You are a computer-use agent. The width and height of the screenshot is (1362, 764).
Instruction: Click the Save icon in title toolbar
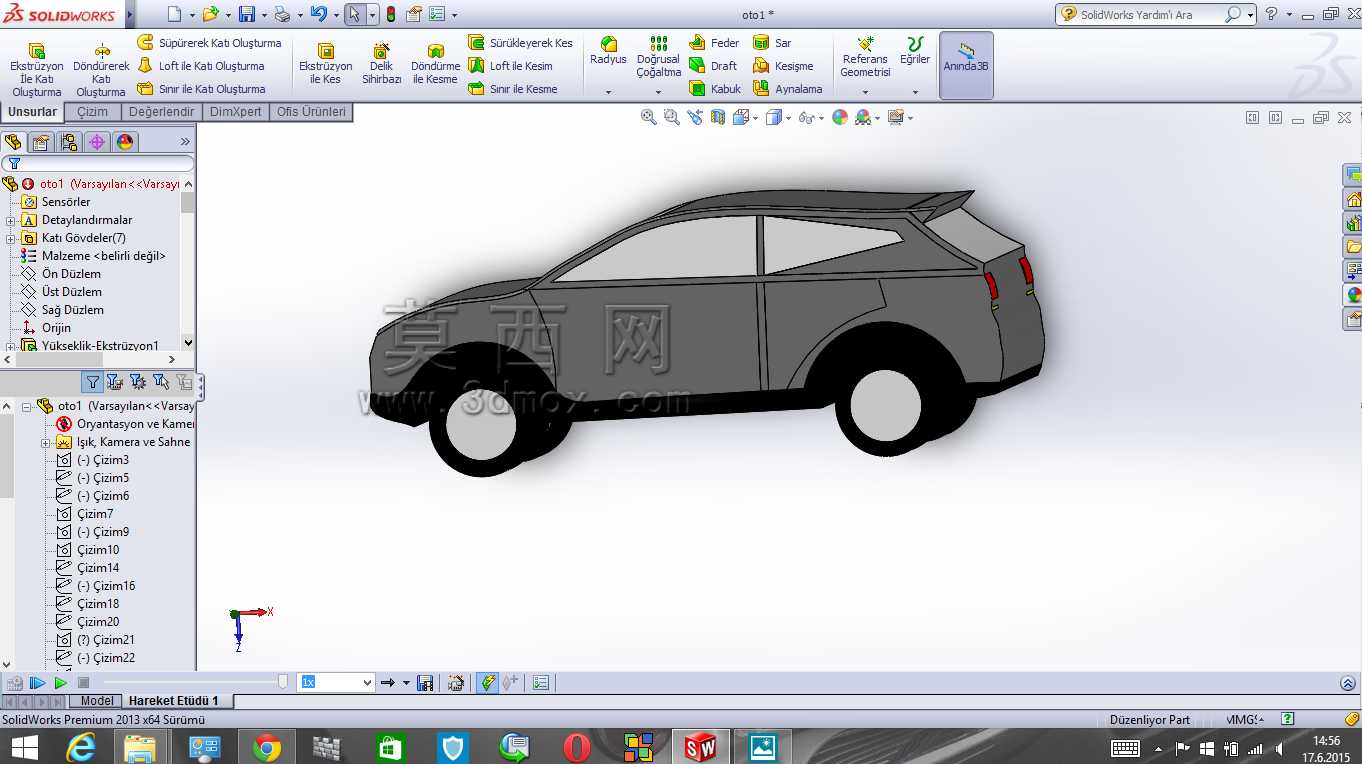pos(248,14)
